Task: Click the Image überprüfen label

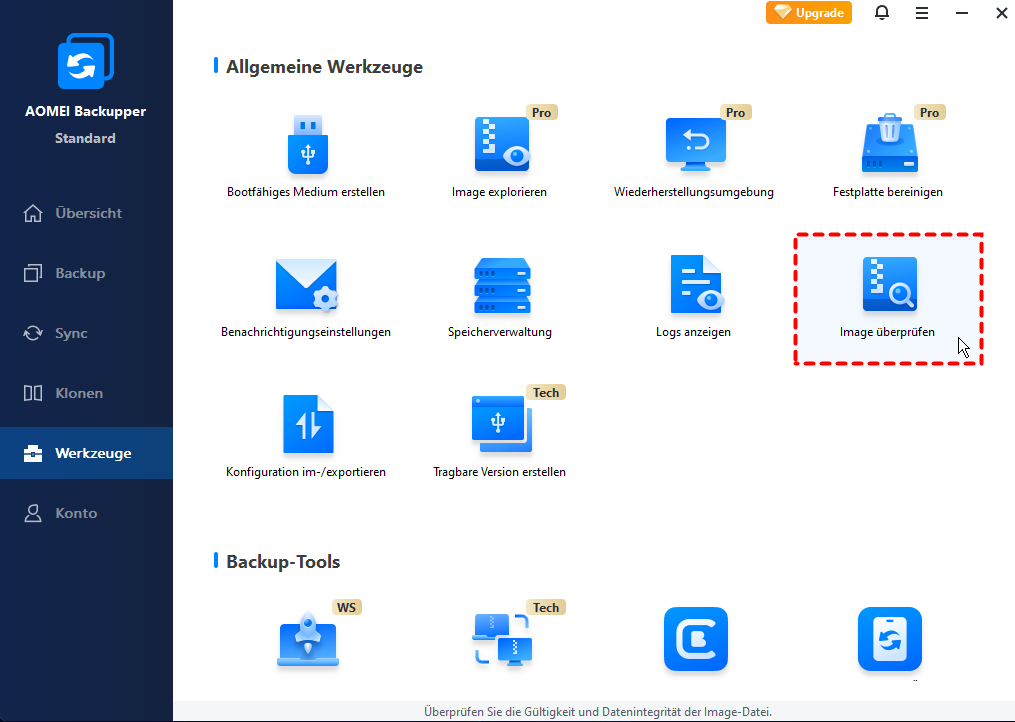Action: tap(887, 332)
